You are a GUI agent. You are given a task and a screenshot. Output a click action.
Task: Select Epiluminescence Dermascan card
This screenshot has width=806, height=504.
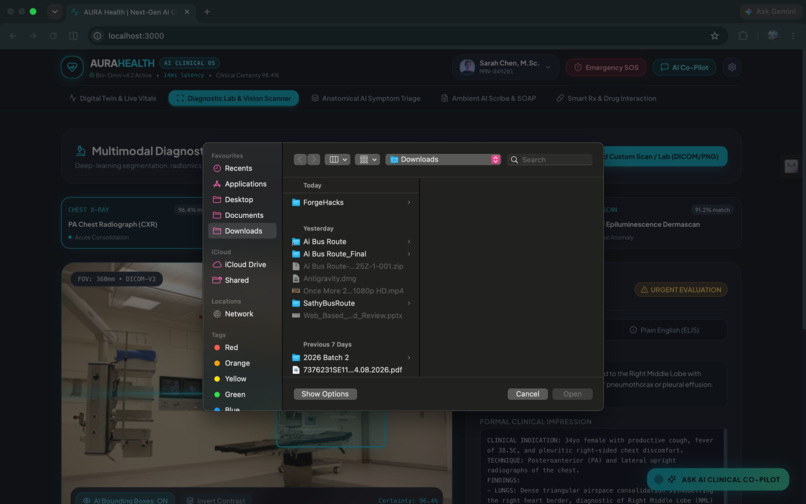click(671, 223)
